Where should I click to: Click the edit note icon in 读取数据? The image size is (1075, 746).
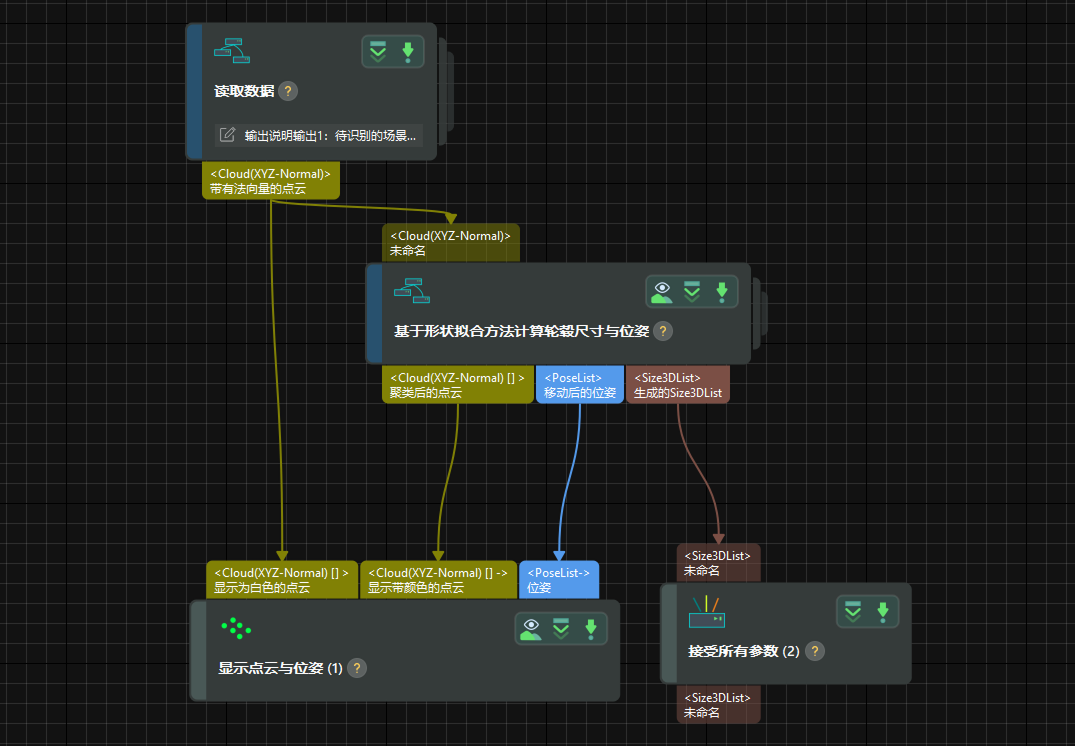click(x=227, y=135)
